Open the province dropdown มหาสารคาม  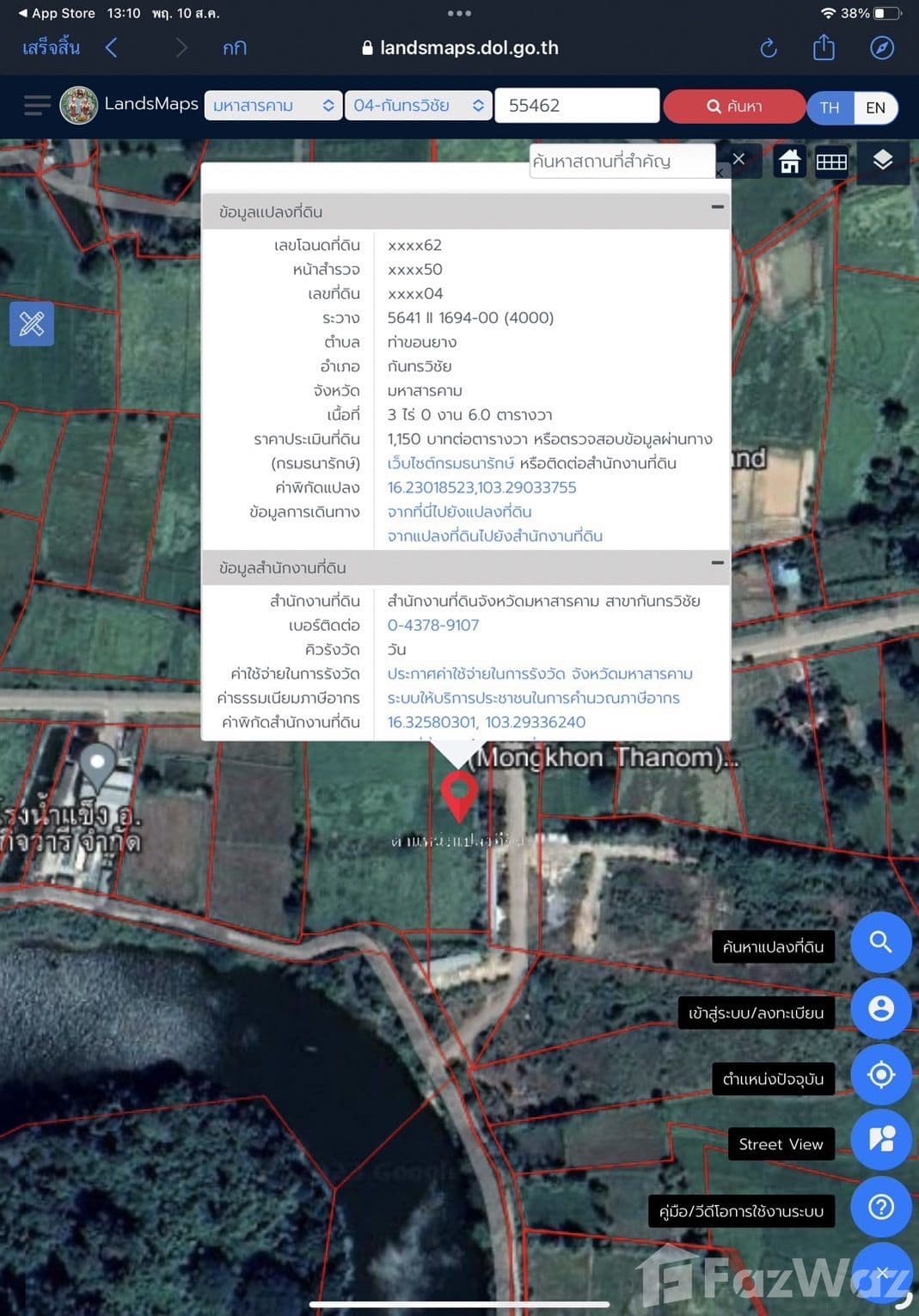point(273,106)
